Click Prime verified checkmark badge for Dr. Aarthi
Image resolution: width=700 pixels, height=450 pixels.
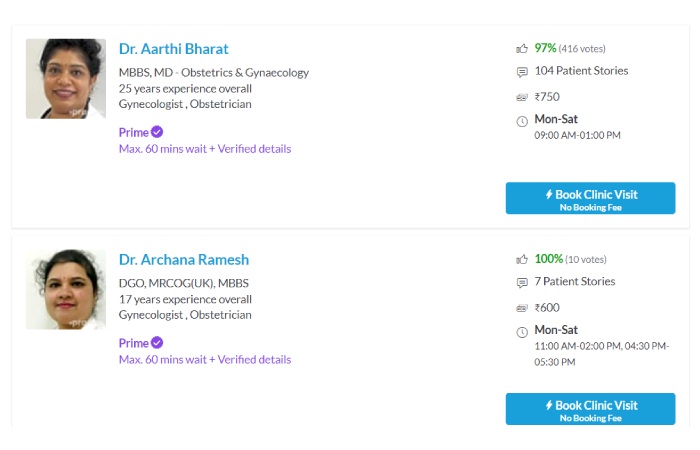point(157,132)
